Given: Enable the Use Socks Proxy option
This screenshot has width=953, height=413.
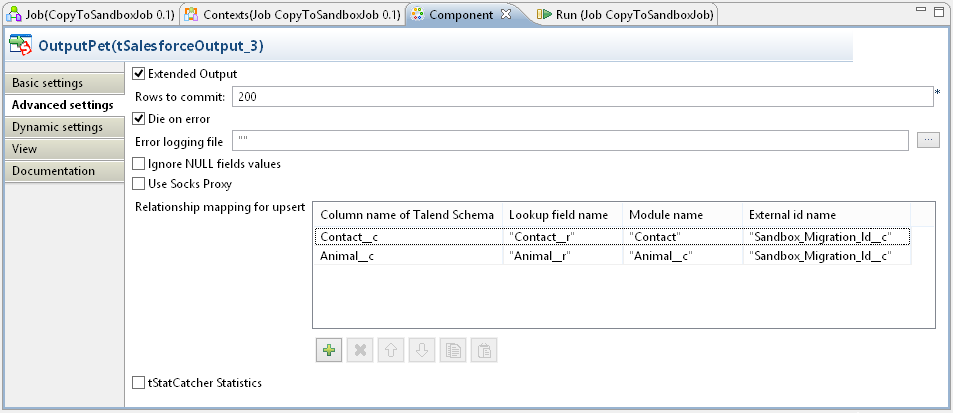Looking at the screenshot, I should [140, 184].
